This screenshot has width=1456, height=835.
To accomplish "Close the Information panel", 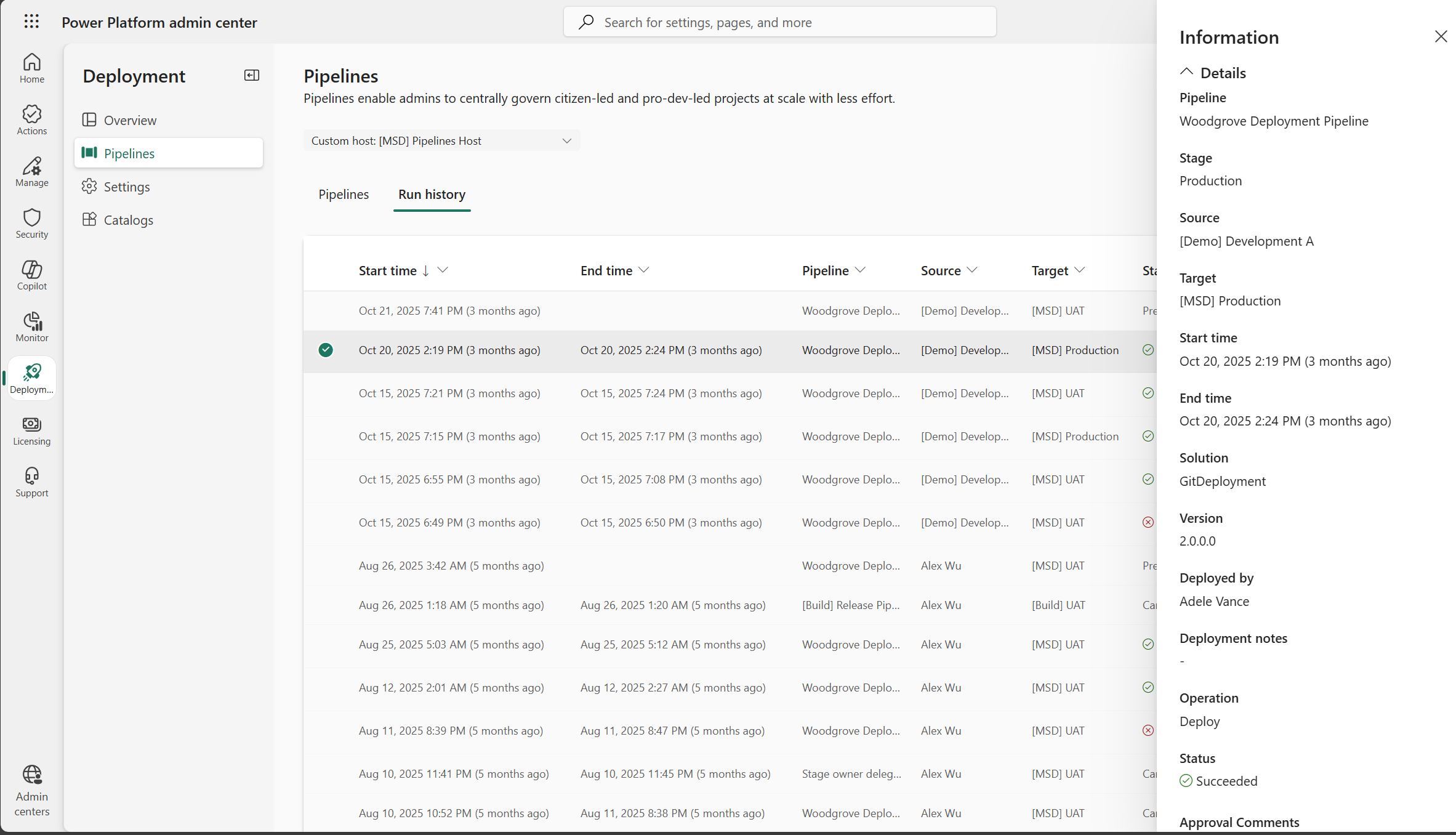I will click(1441, 37).
